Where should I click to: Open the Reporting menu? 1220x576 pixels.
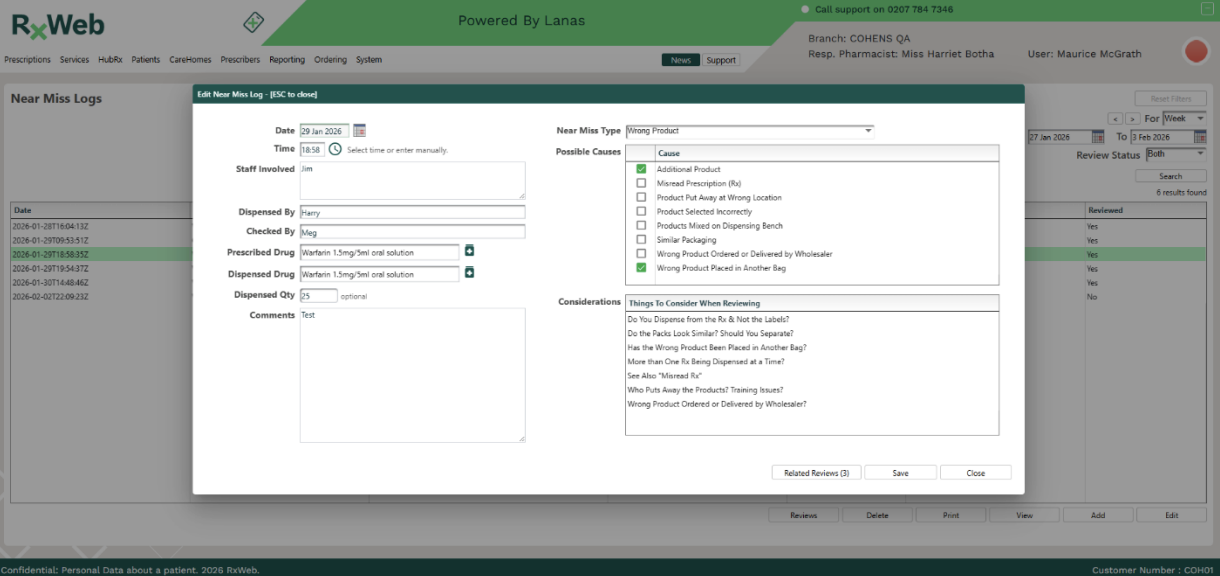[287, 60]
